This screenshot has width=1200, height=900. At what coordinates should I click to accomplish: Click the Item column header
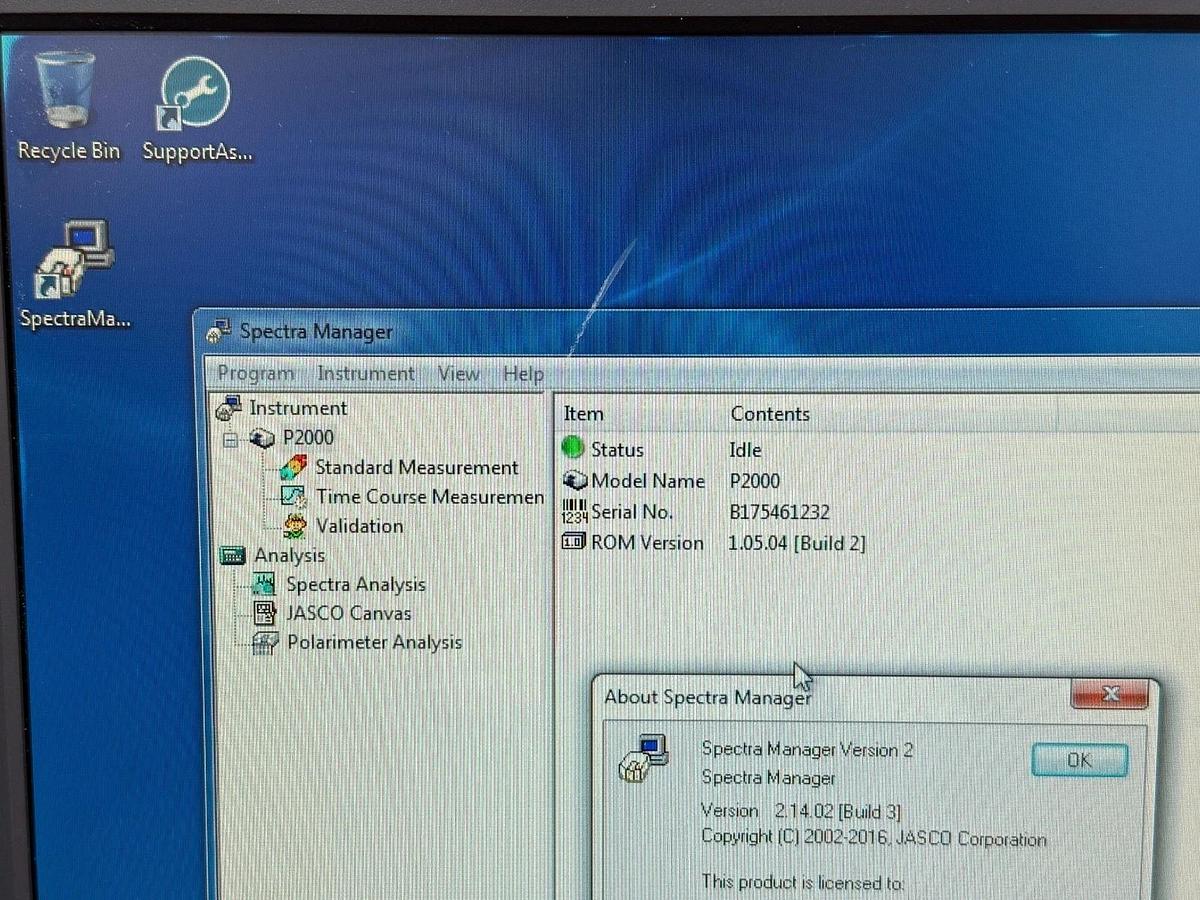584,413
